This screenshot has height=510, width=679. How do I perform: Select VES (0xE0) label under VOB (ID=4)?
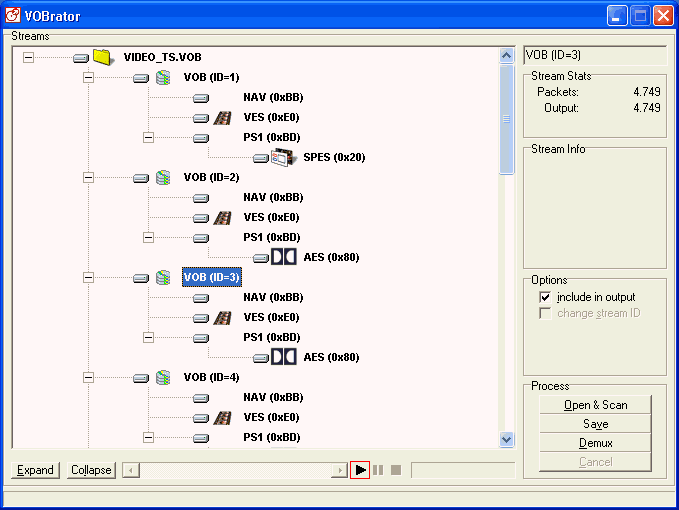[272, 417]
